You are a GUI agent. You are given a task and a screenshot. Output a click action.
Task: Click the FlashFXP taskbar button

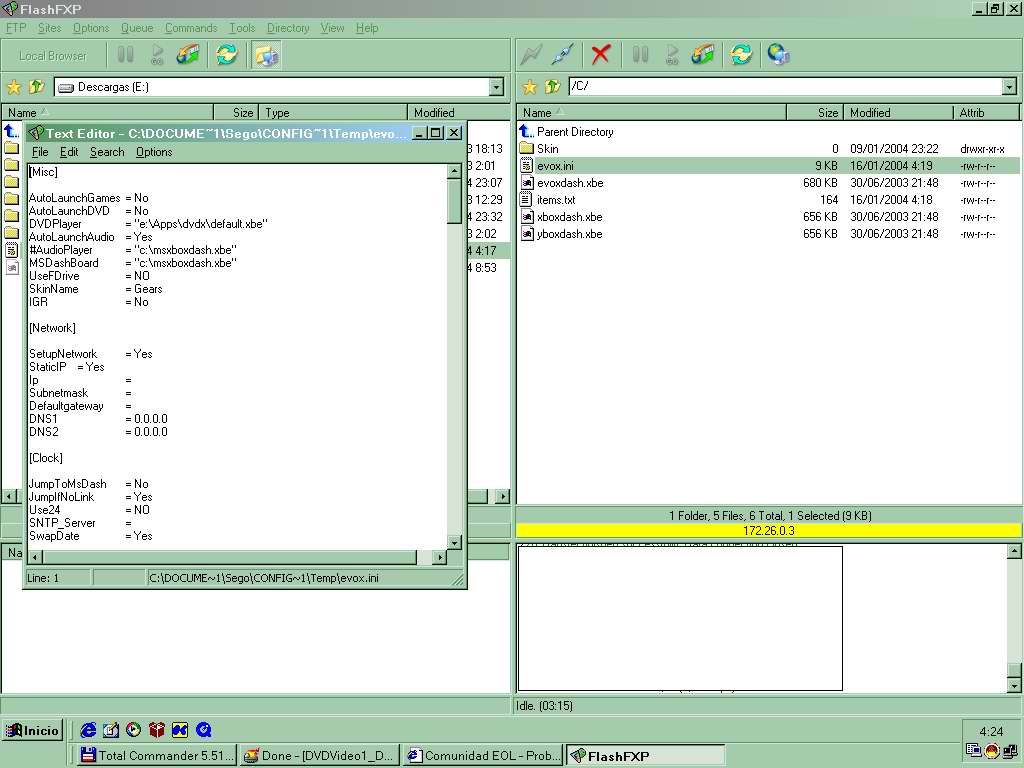pyautogui.click(x=645, y=756)
